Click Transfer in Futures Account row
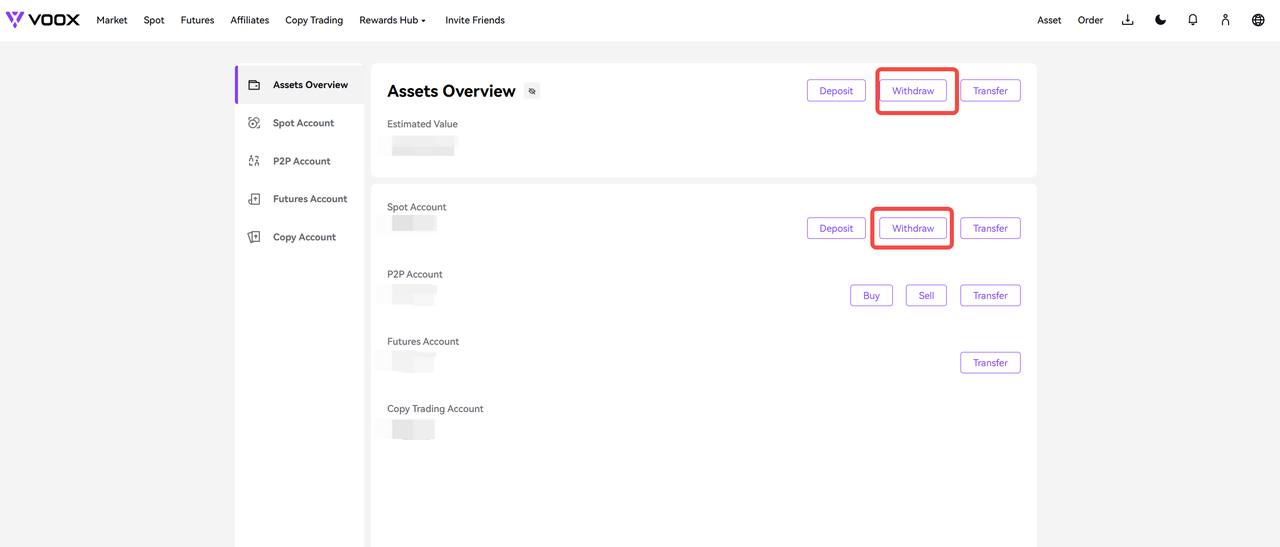1280x547 pixels. [x=990, y=362]
